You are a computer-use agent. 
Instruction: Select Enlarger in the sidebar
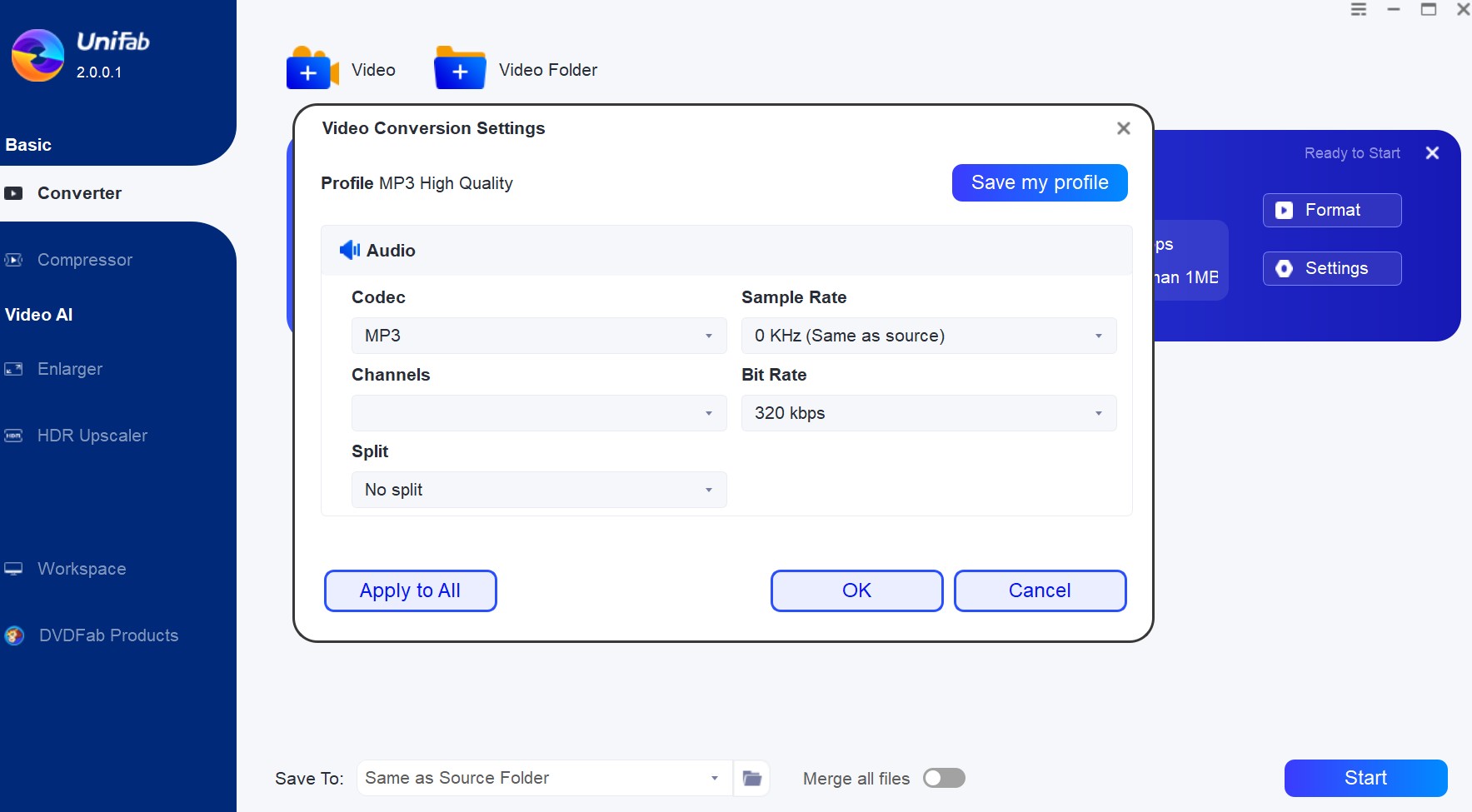(x=70, y=369)
